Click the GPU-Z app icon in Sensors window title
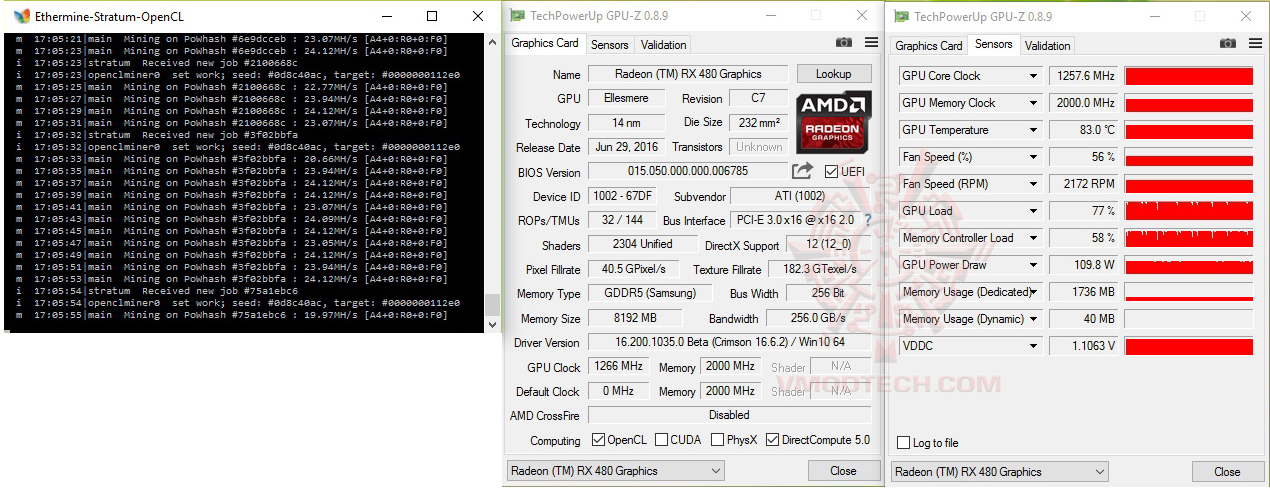Image resolution: width=1270 pixels, height=491 pixels. point(901,16)
